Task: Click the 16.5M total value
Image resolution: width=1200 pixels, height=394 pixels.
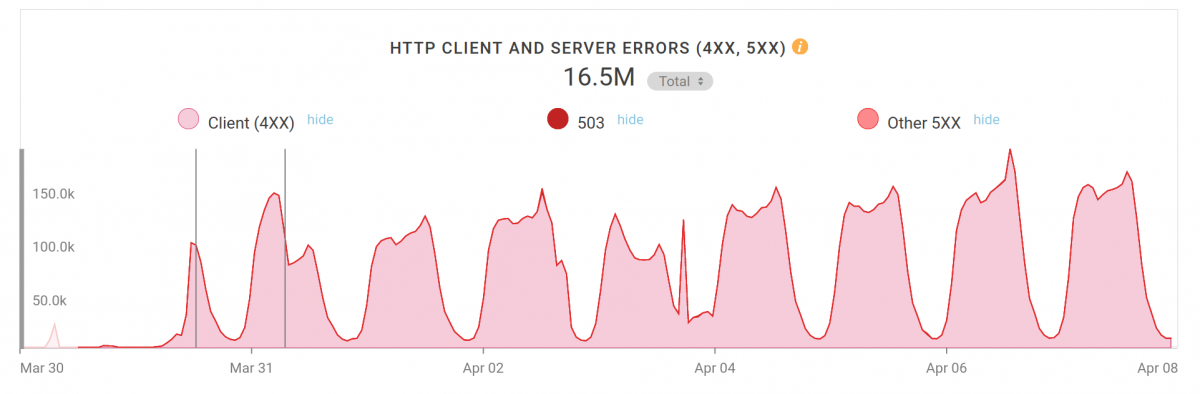Action: coord(598,78)
